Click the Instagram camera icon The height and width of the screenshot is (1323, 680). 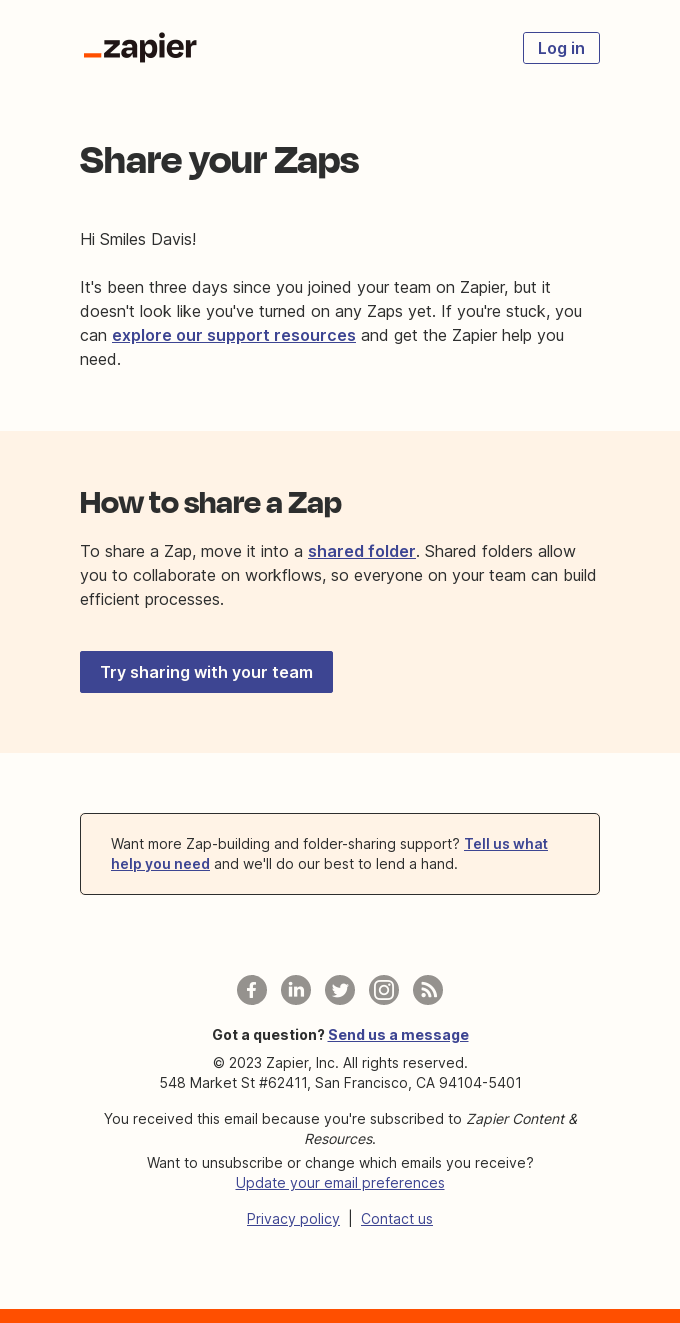pyautogui.click(x=383, y=990)
